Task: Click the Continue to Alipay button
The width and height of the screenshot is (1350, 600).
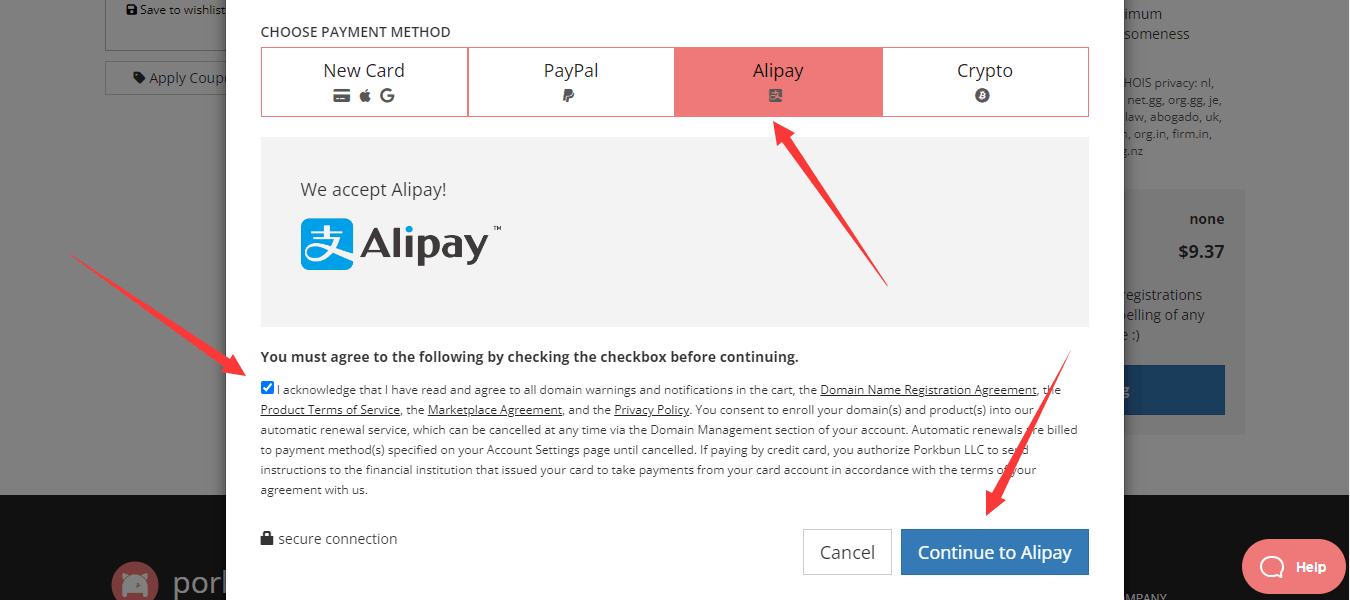Action: click(994, 552)
